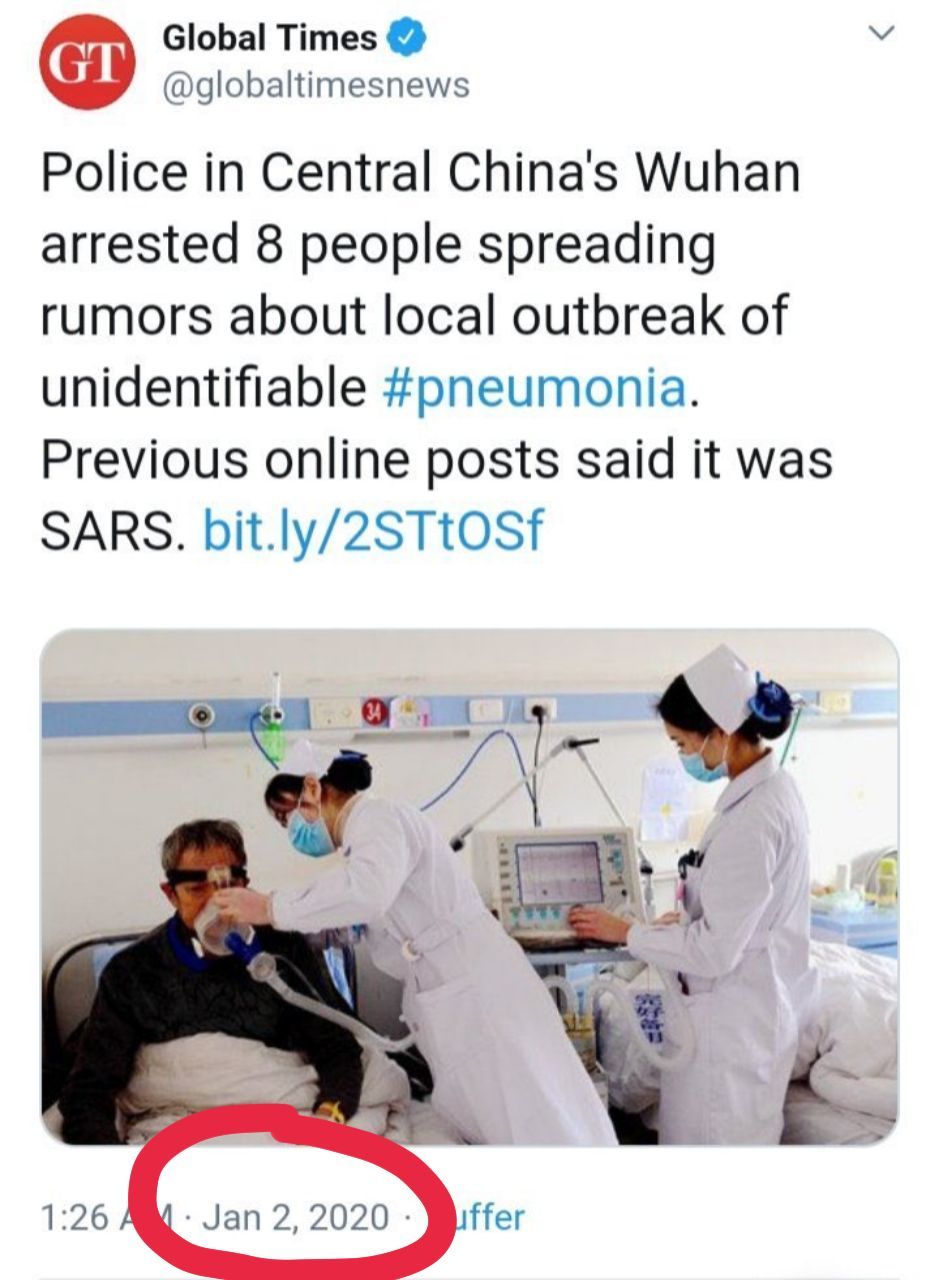Open the attached hospital photo

pos(469,887)
